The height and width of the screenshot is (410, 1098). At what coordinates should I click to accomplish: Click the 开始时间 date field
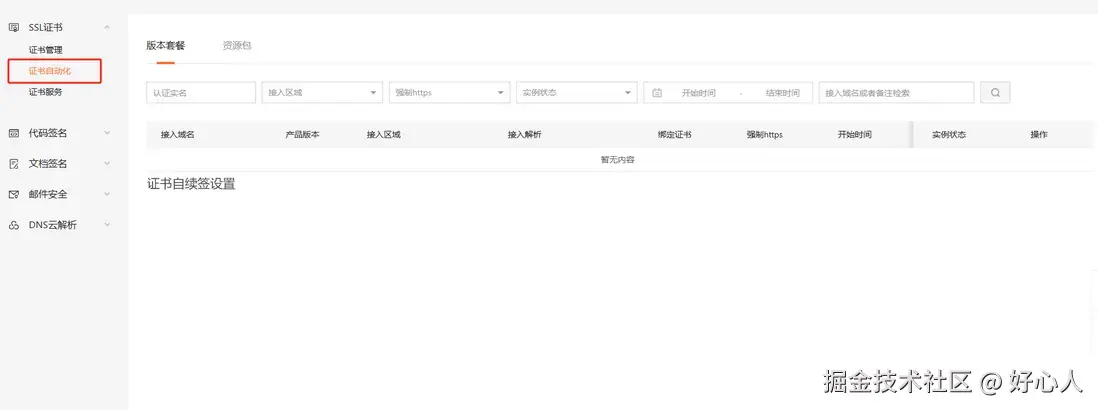click(x=698, y=92)
